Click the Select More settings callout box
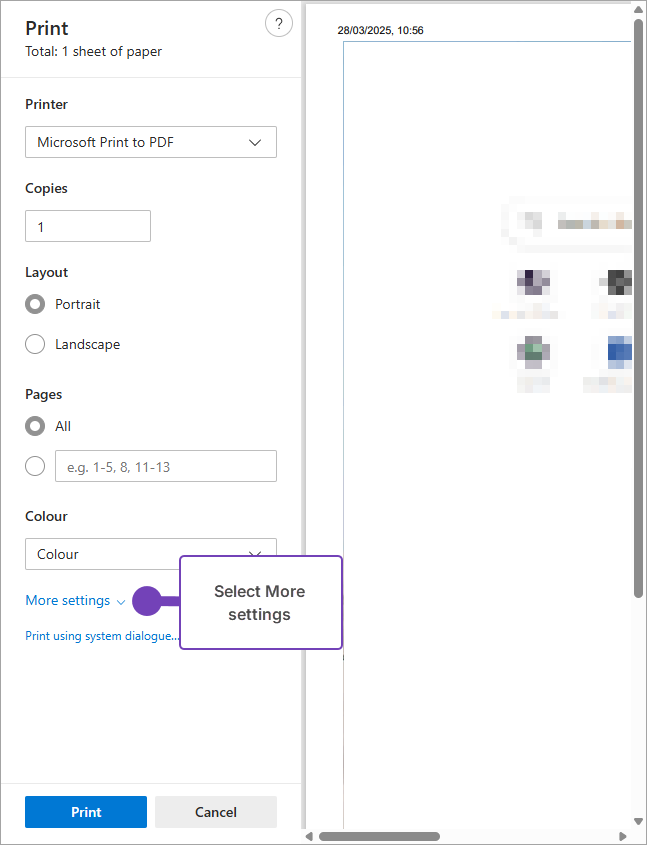This screenshot has width=647, height=845. tap(260, 603)
